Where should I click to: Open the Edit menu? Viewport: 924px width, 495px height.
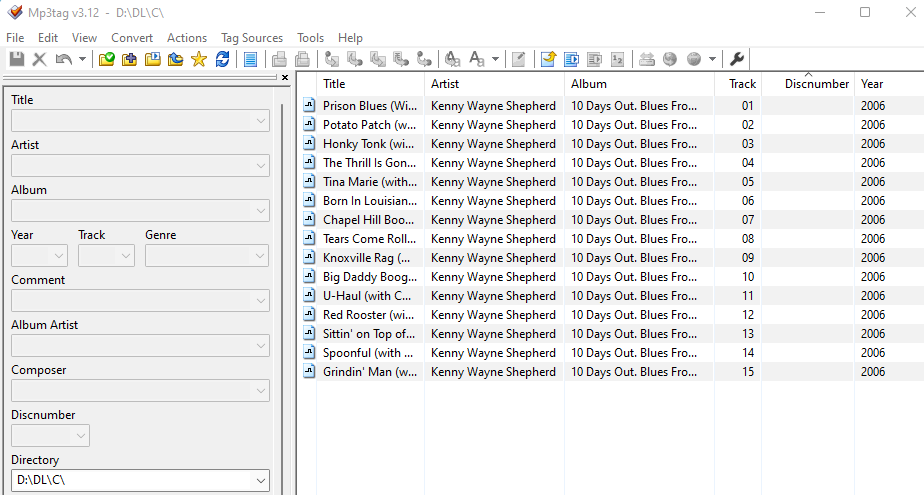(48, 38)
